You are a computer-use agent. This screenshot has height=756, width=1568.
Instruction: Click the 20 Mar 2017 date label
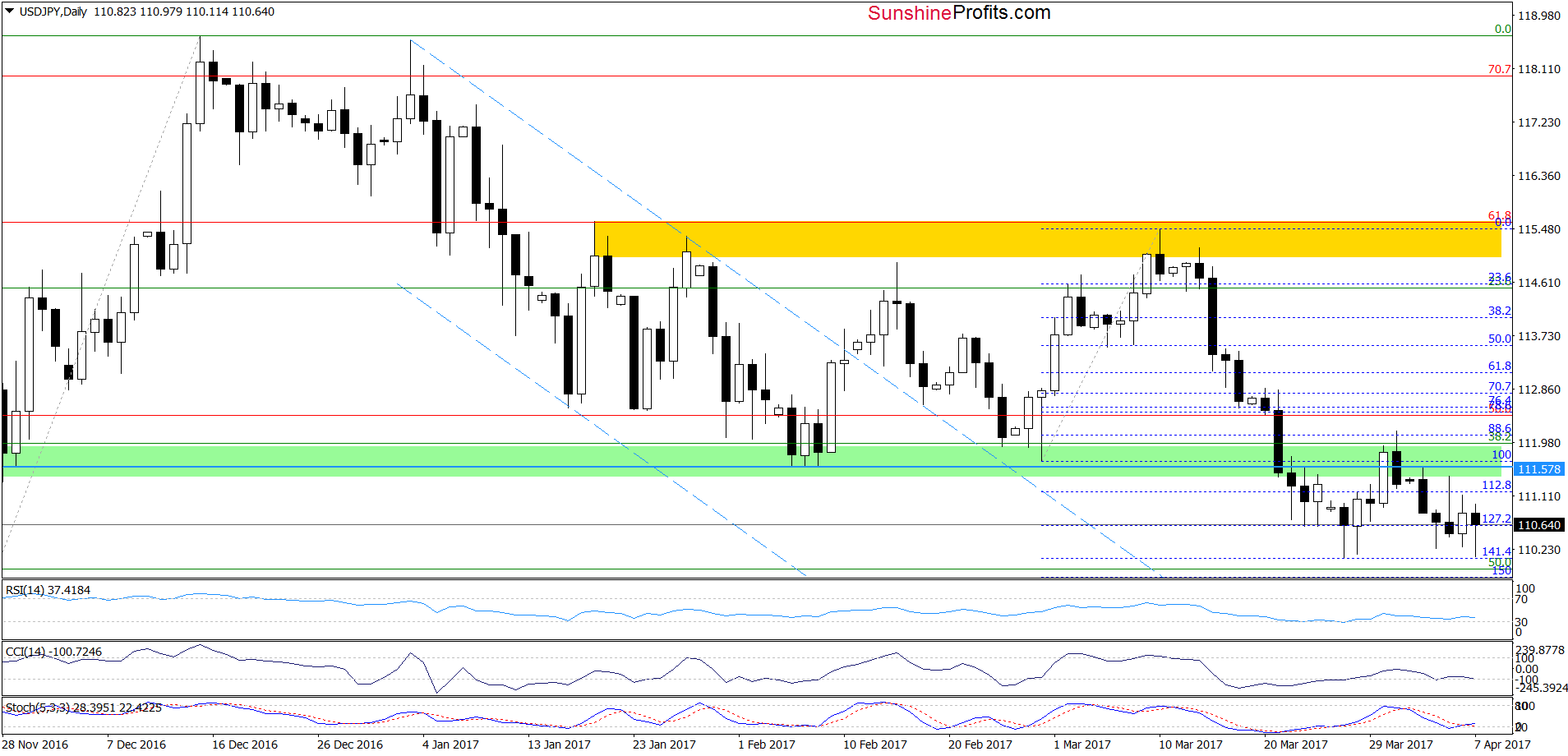click(1296, 744)
